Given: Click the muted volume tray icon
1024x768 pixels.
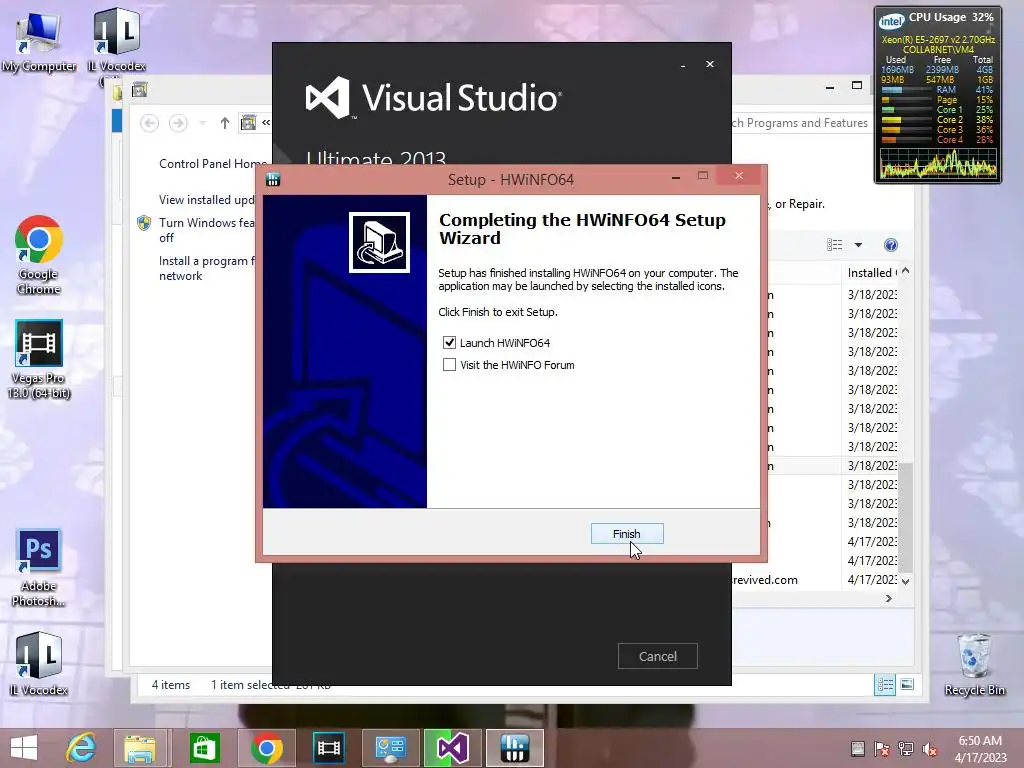Looking at the screenshot, I should point(930,749).
